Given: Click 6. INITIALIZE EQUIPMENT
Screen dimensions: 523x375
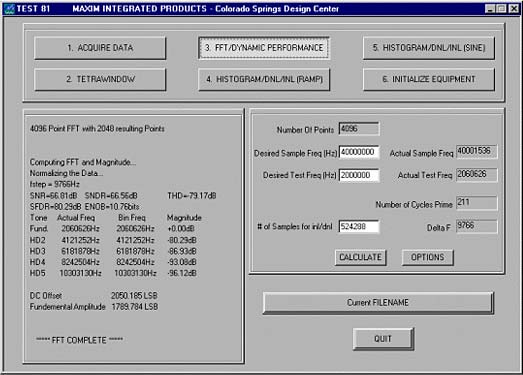Looking at the screenshot, I should pyautogui.click(x=429, y=79).
